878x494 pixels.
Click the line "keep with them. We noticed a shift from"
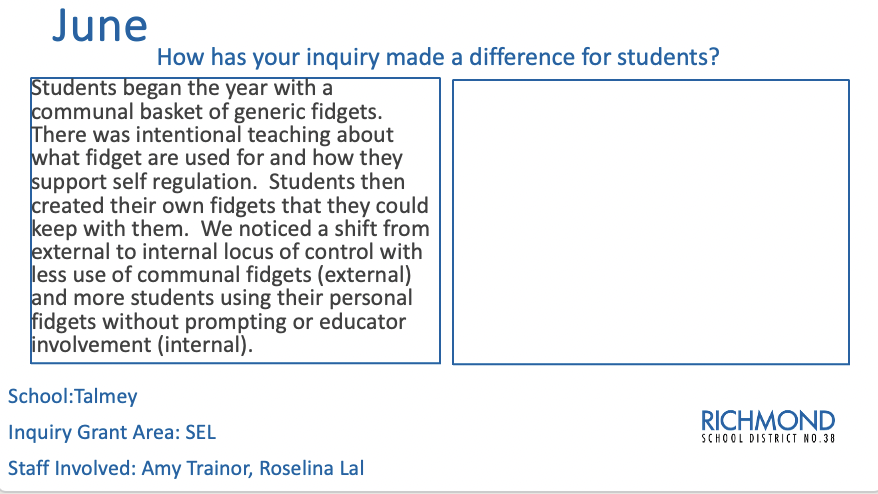coord(230,229)
